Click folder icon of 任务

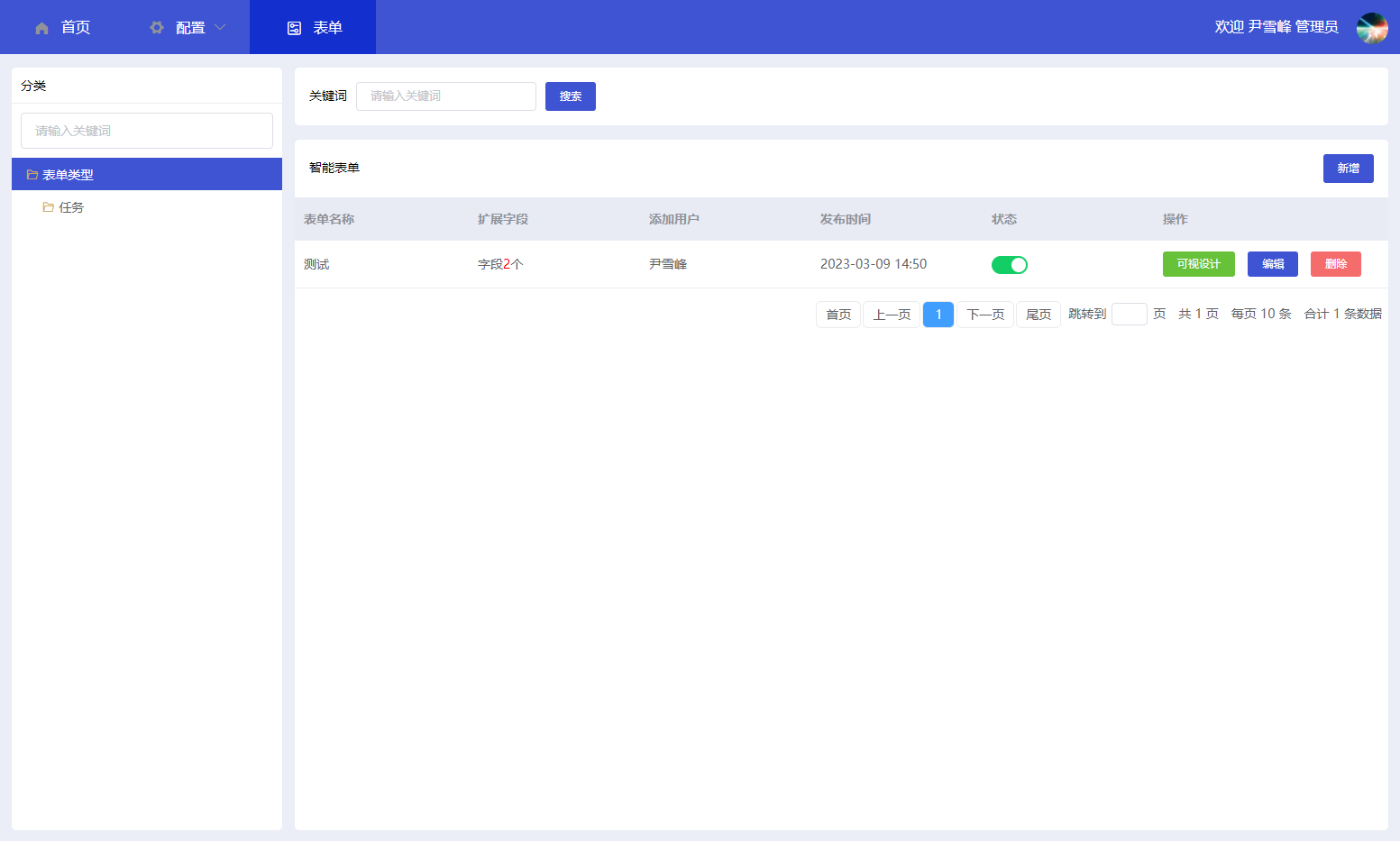click(49, 207)
